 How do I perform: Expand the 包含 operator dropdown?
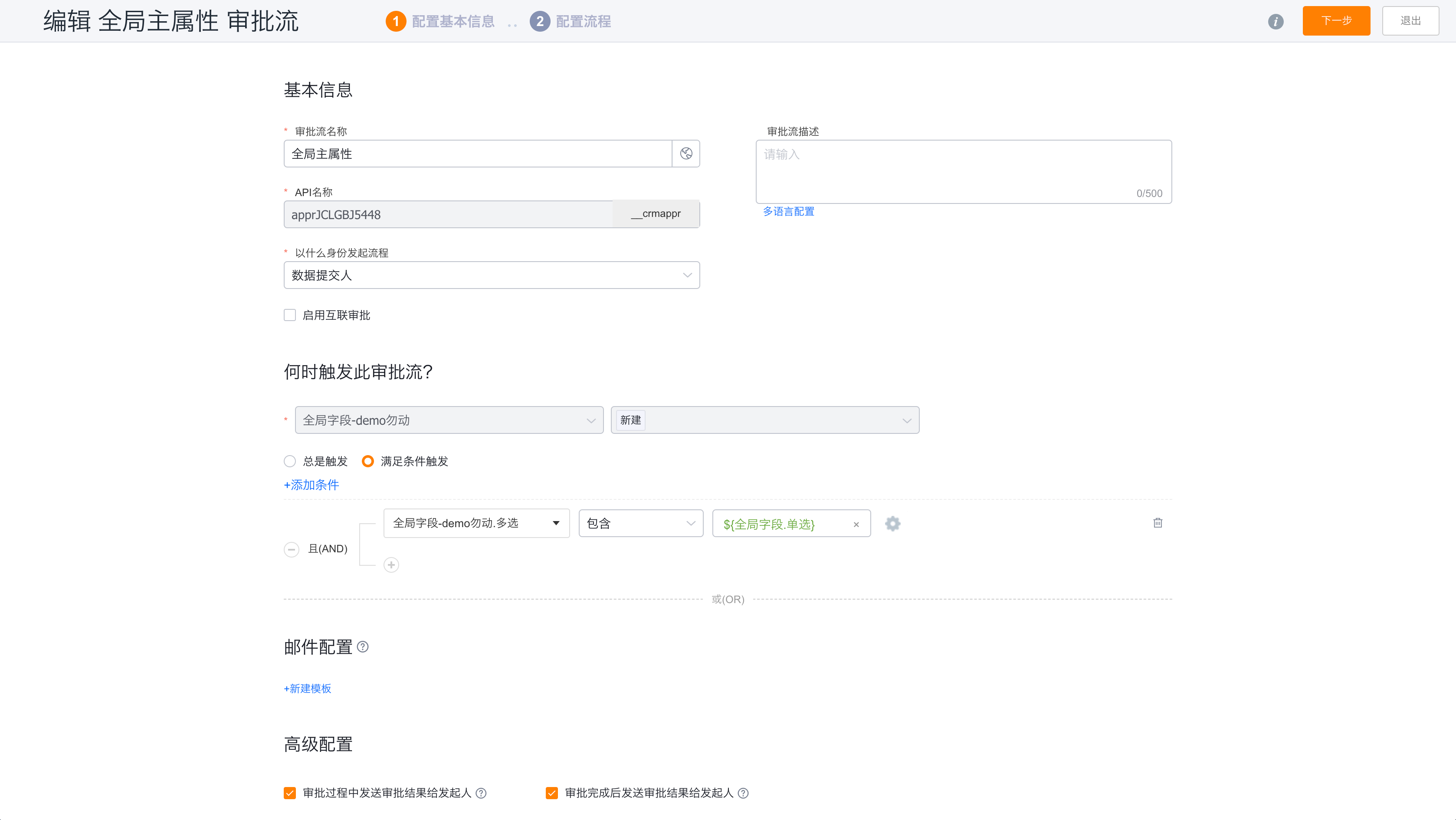click(640, 523)
